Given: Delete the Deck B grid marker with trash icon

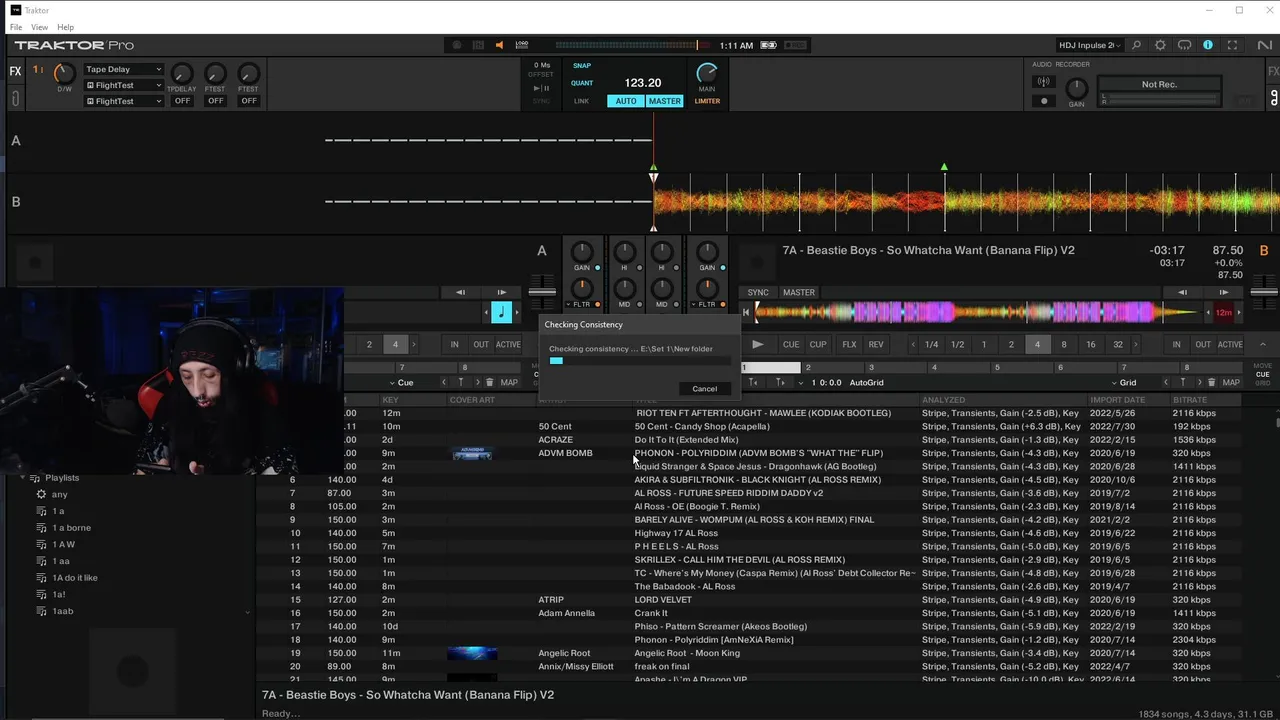Looking at the screenshot, I should pos(1212,382).
